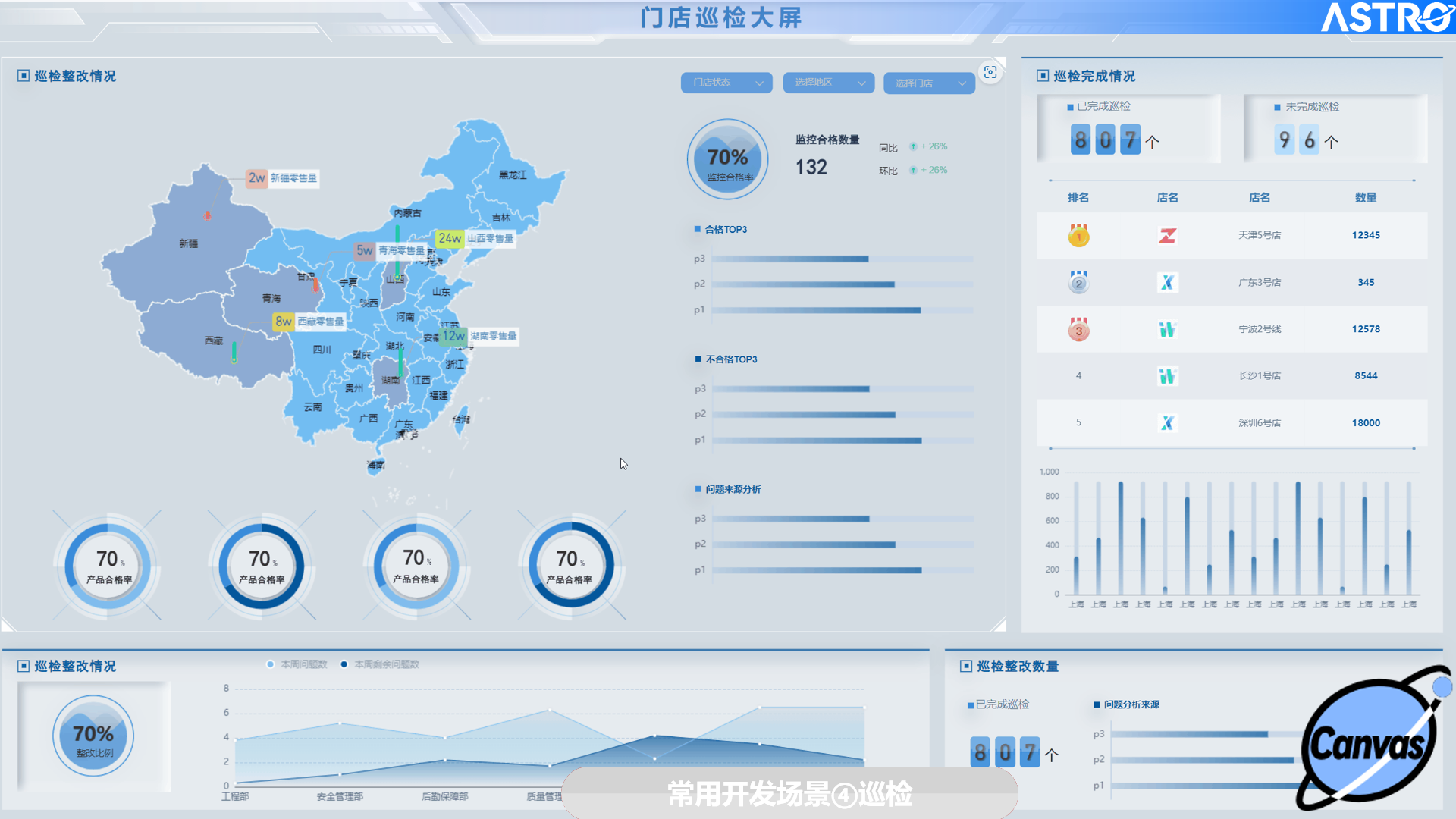1456x819 pixels.
Task: Click the bronze rank 3 medal icon
Action: click(1078, 330)
